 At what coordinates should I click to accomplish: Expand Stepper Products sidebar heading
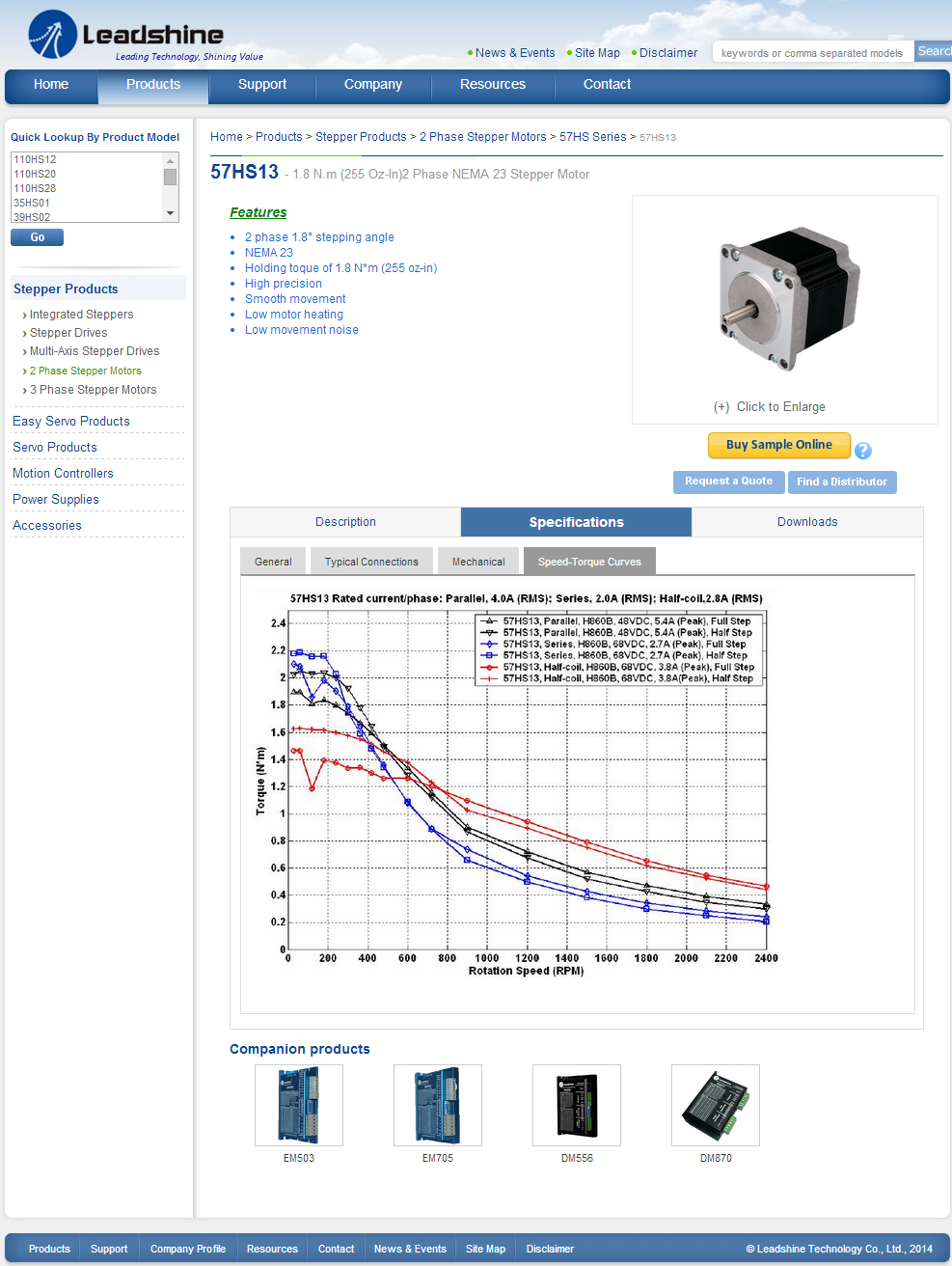[66, 289]
